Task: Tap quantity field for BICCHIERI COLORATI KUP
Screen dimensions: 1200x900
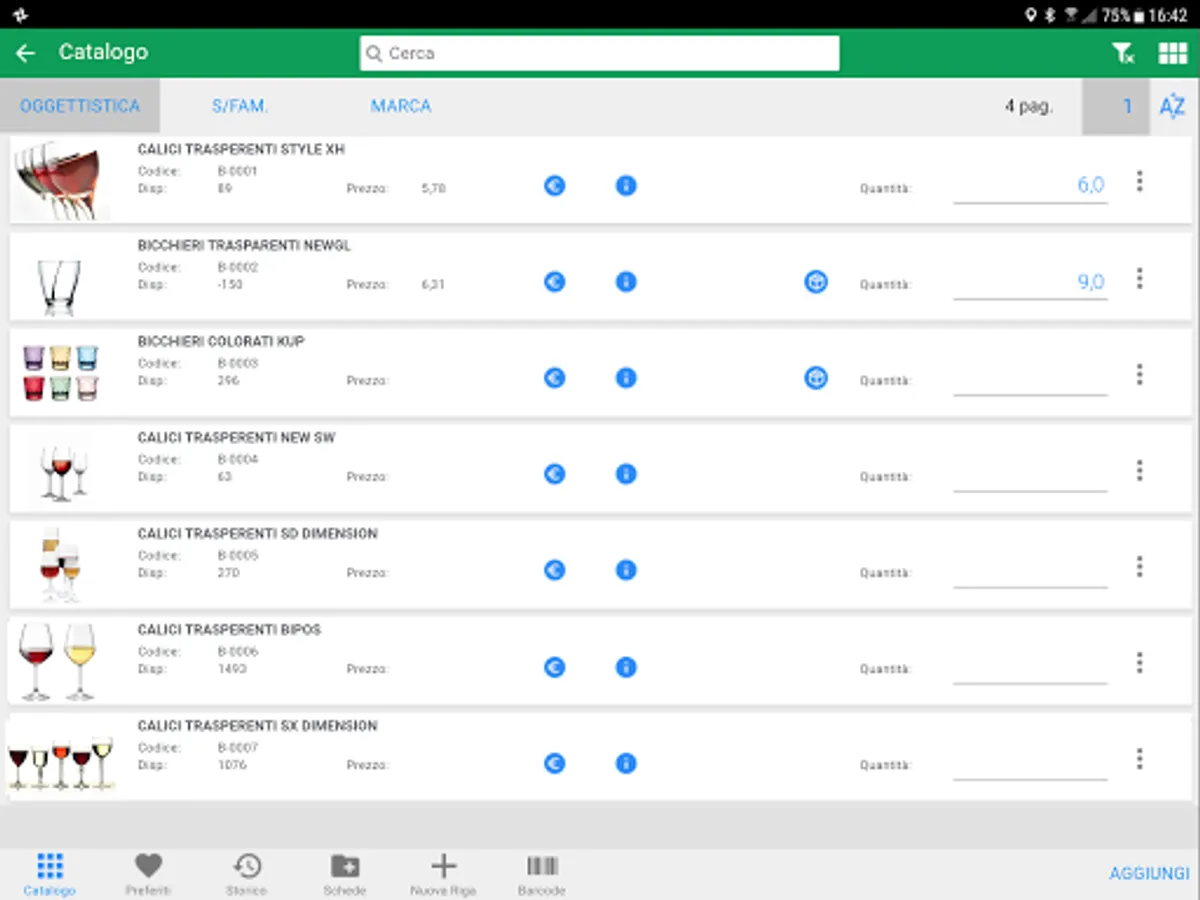Action: tap(1030, 378)
